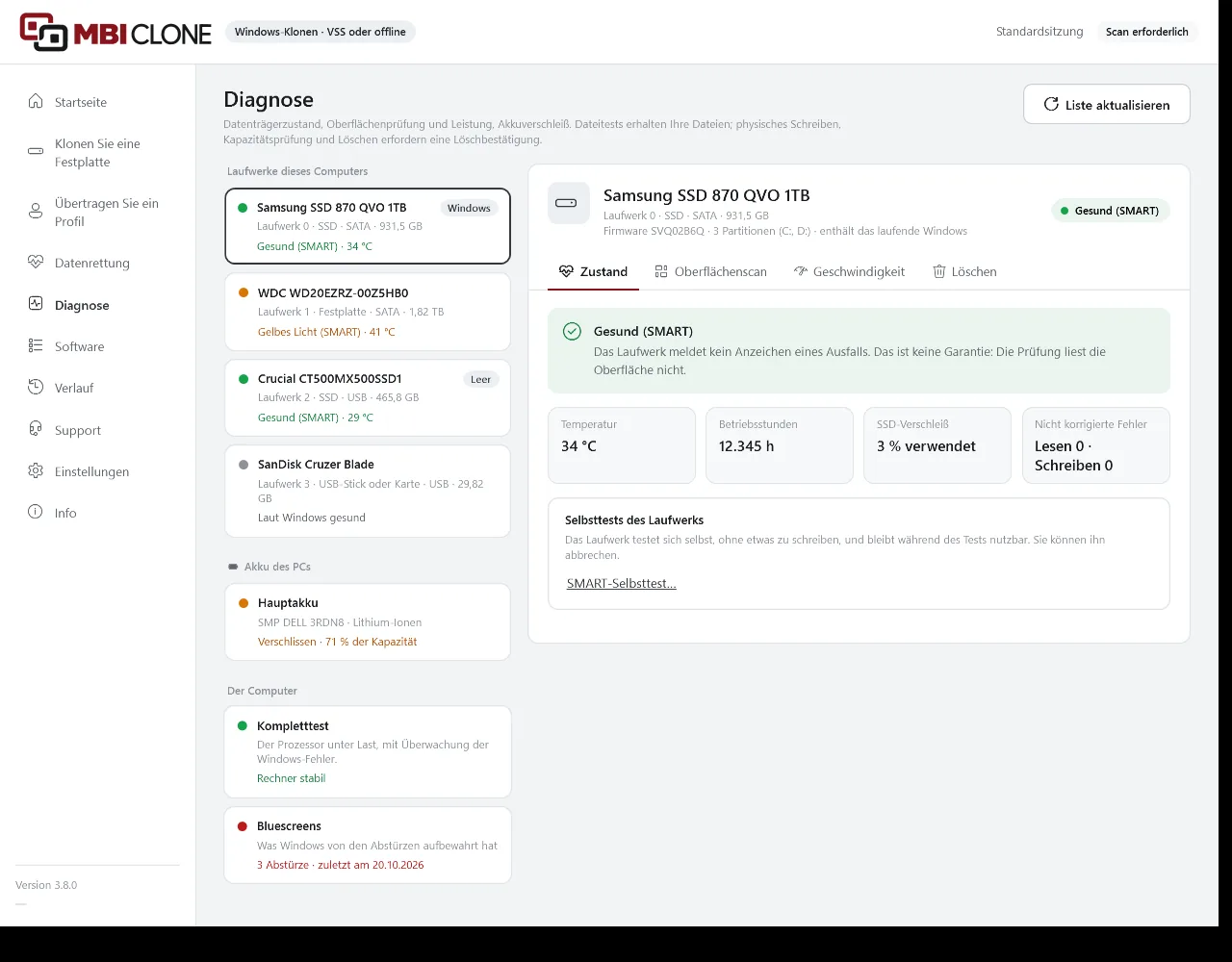Select the SanDisk Cruzer Blade drive
This screenshot has height=962, width=1232.
point(368,491)
